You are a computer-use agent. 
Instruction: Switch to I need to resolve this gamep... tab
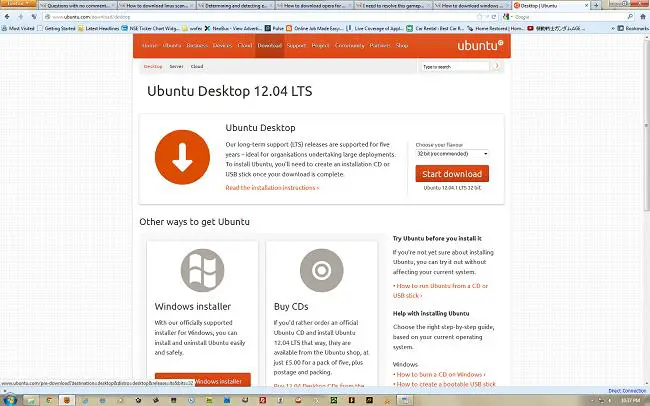tap(393, 6)
